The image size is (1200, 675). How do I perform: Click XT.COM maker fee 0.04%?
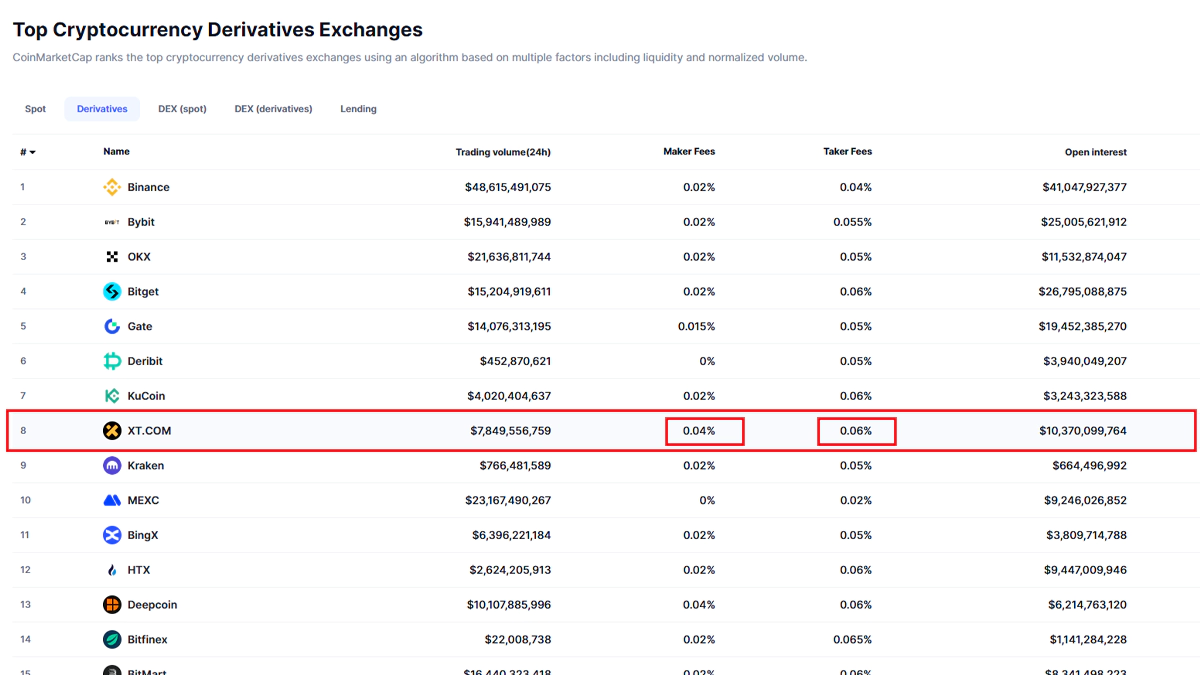point(699,431)
